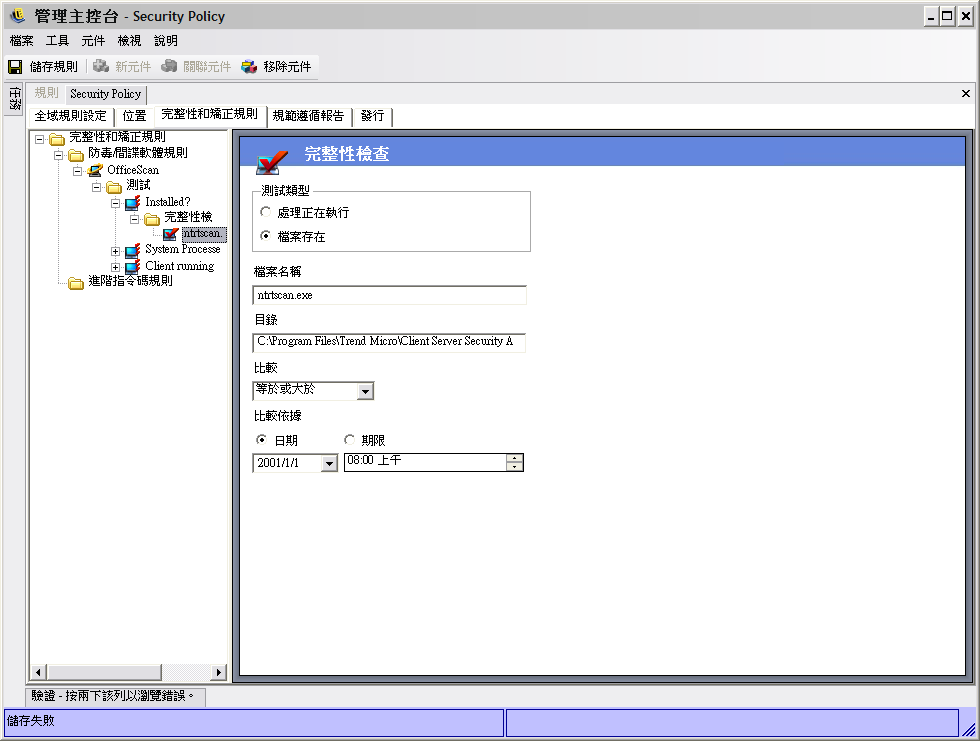The image size is (980, 741).
Task: Collapse the 完整性和矯正規則 root node
Action: pos(39,139)
